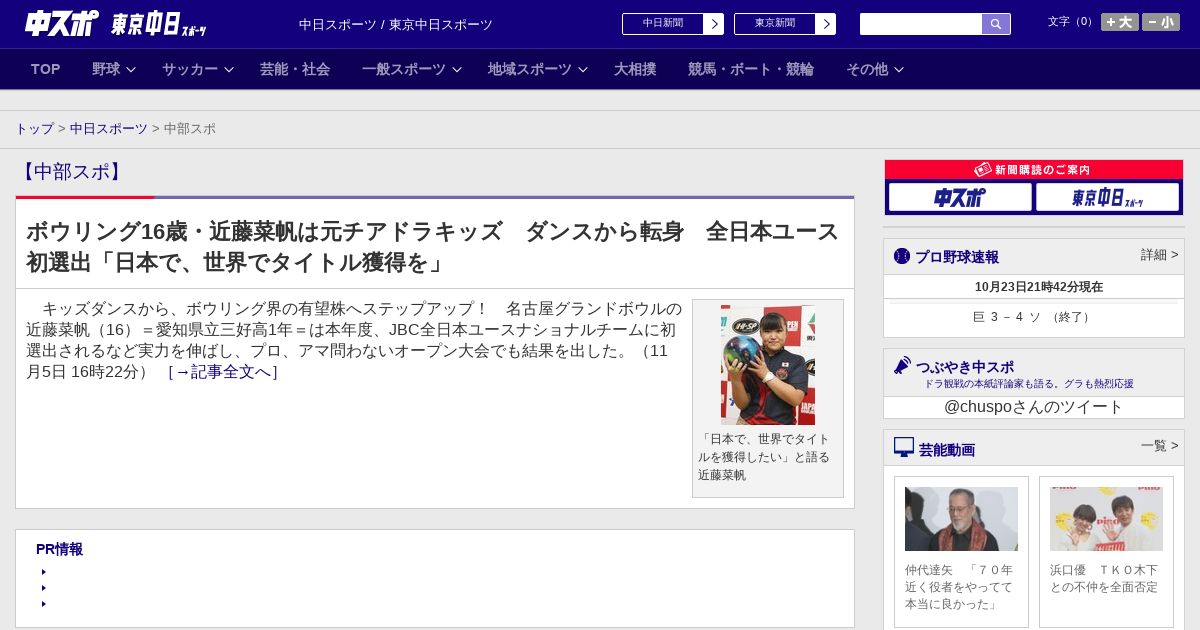
Task: Click the 仲代達矢「70年近く役者」caption
Action: 961,587
